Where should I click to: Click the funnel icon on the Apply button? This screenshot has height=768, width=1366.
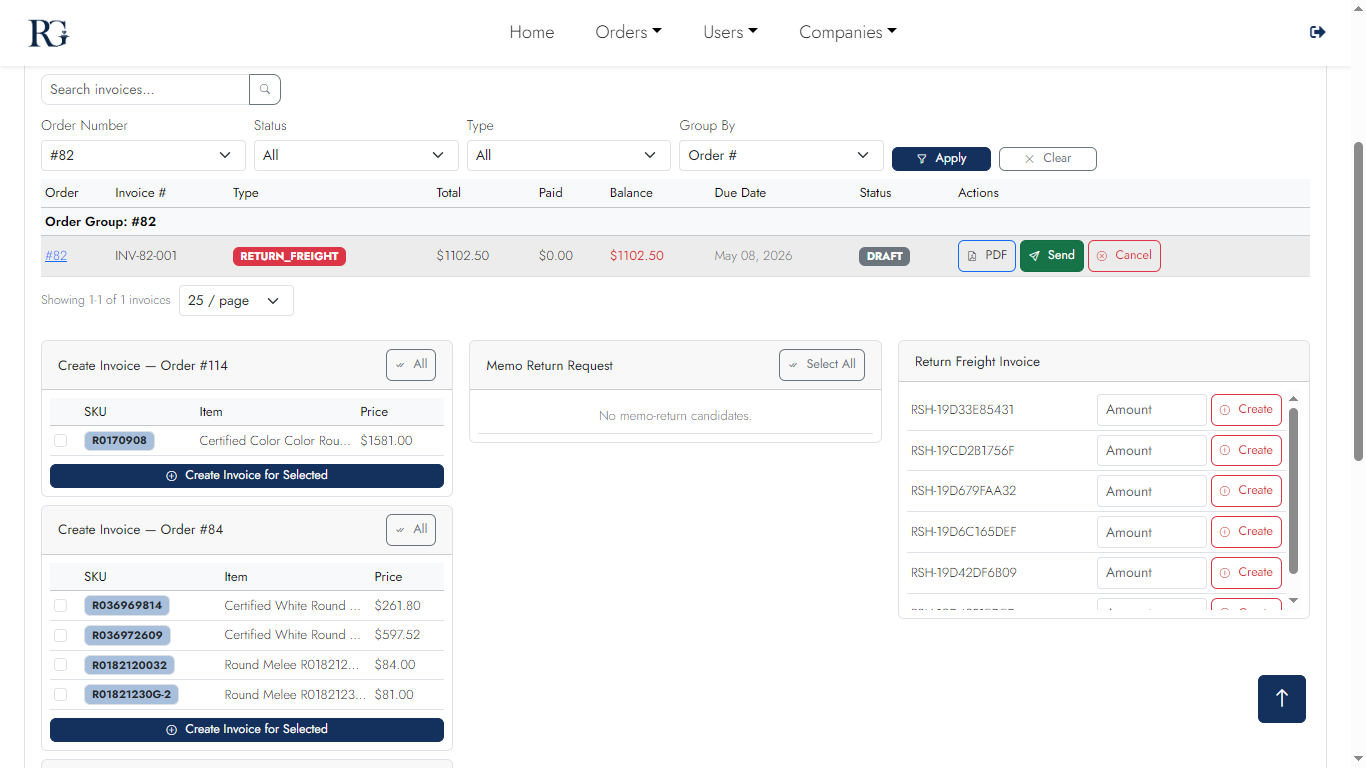tap(922, 158)
